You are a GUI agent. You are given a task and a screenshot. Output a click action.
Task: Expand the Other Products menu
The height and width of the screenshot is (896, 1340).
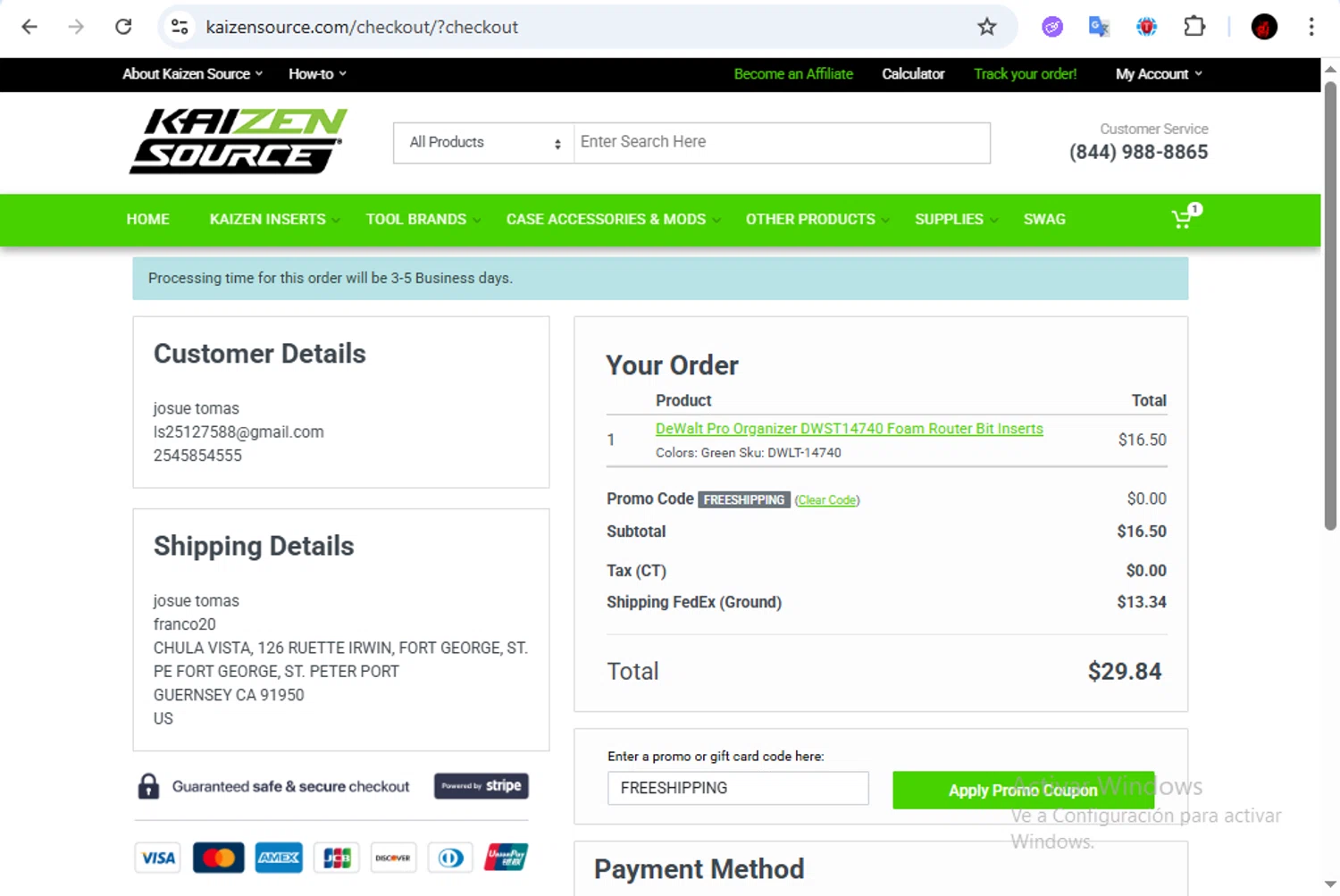click(817, 219)
